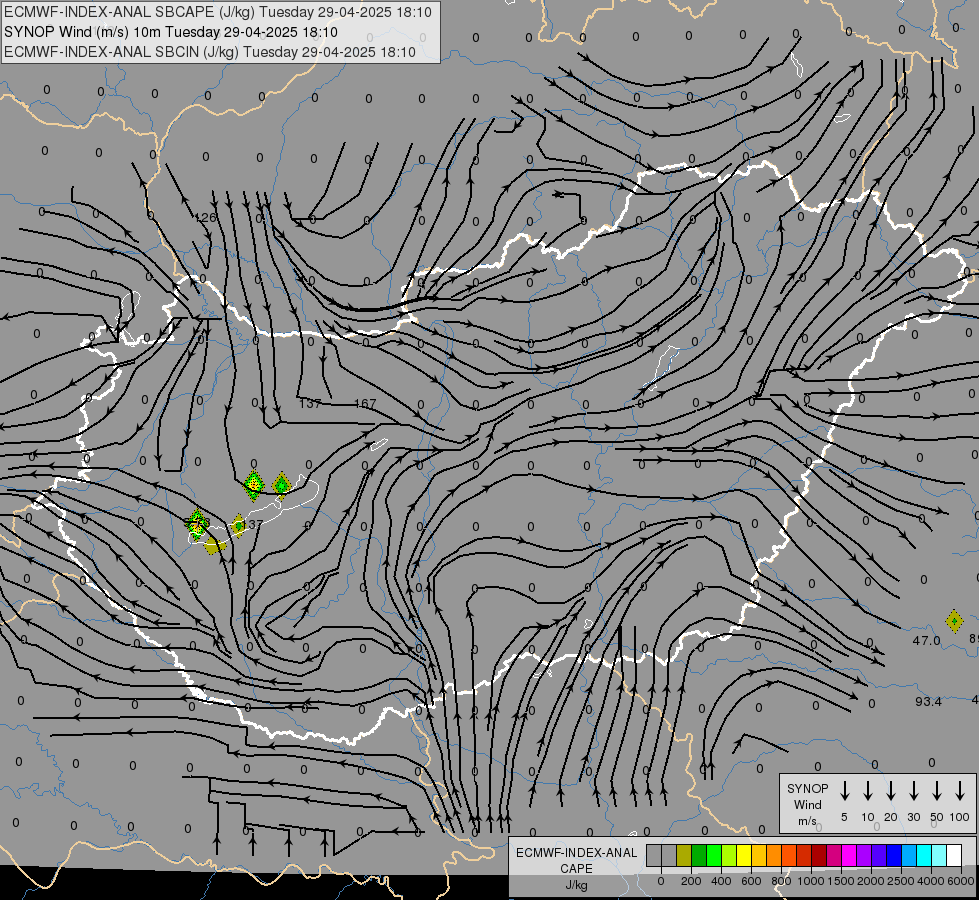Pick the orange-red swatch right of the 800 tick
The width and height of the screenshot is (979, 900).
(789, 856)
